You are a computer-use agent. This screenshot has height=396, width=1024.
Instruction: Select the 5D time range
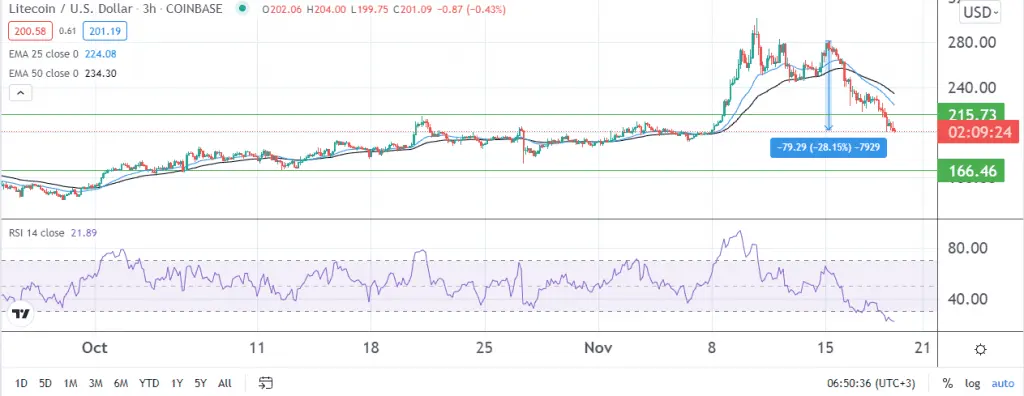click(x=45, y=384)
